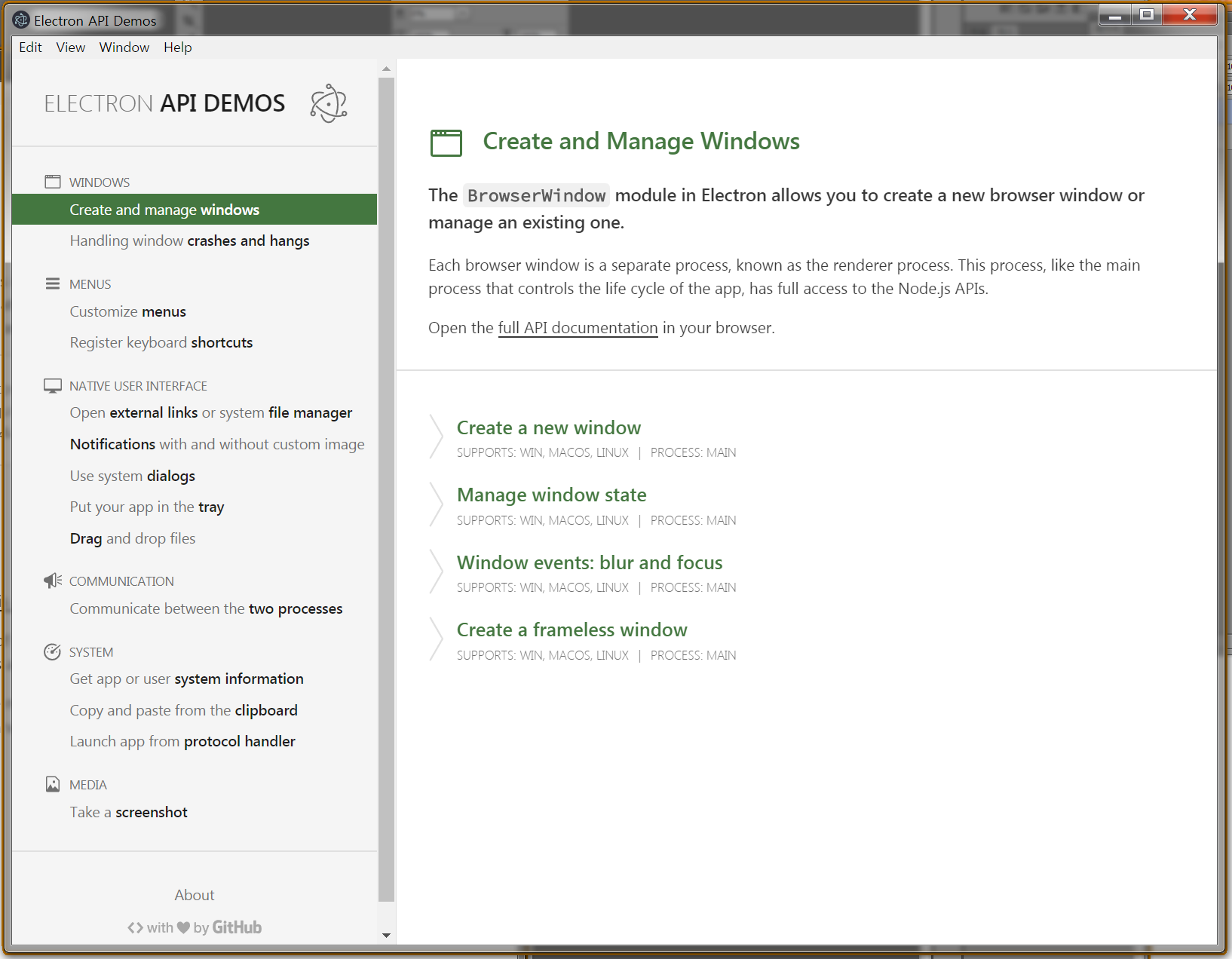1232x959 pixels.
Task: Click the heart icon in footer
Action: tap(183, 927)
